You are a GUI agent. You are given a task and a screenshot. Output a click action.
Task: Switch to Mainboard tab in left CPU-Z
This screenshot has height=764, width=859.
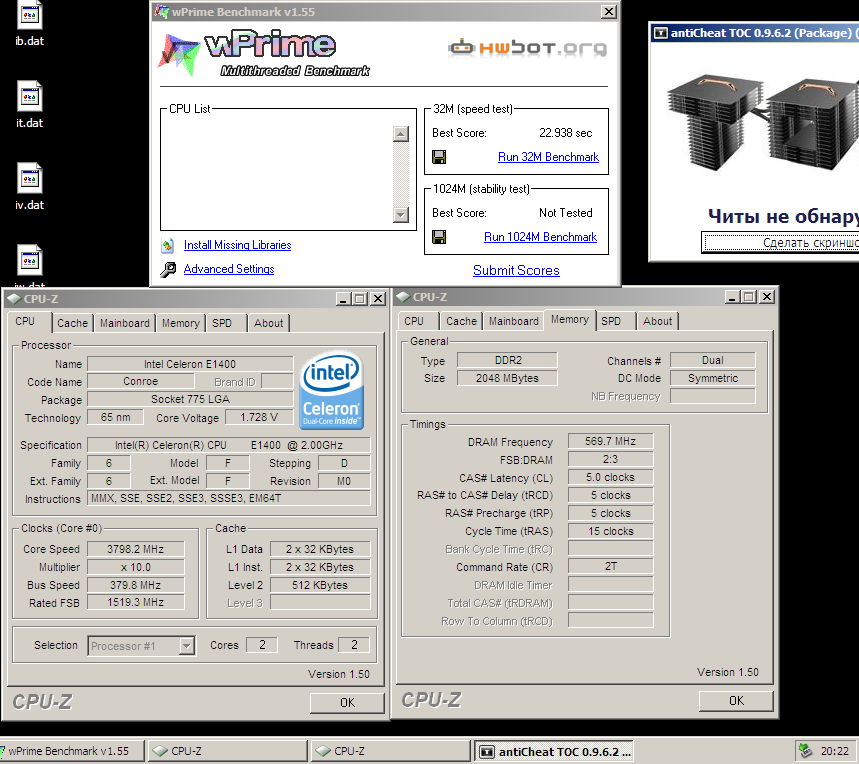124,323
